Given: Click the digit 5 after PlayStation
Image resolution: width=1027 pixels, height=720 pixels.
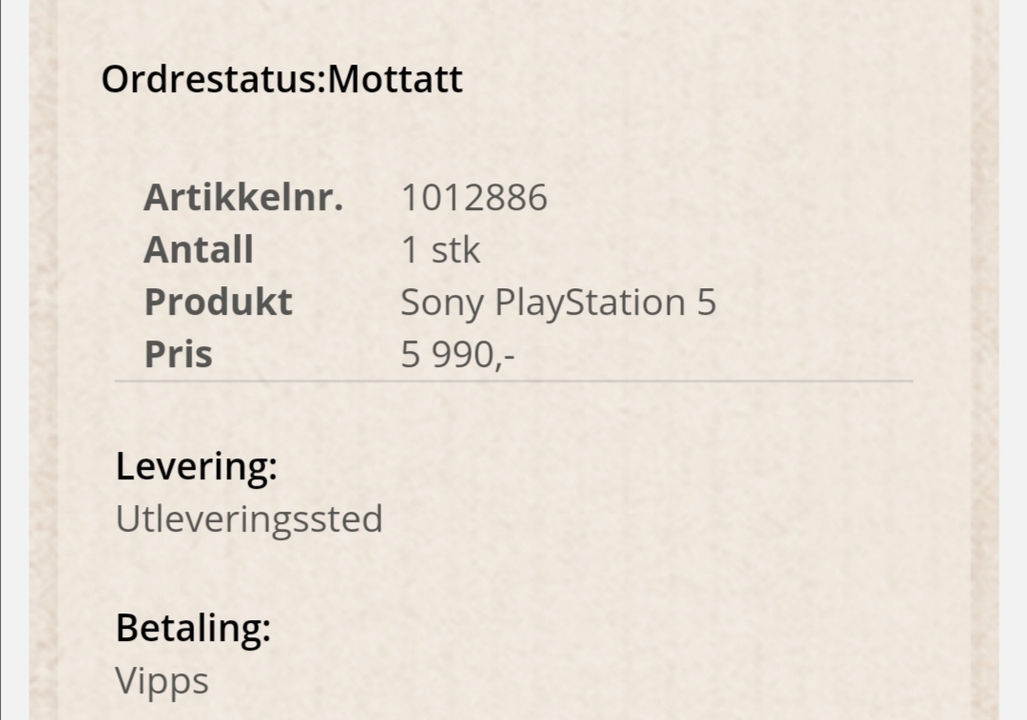Looking at the screenshot, I should pyautogui.click(x=706, y=303).
